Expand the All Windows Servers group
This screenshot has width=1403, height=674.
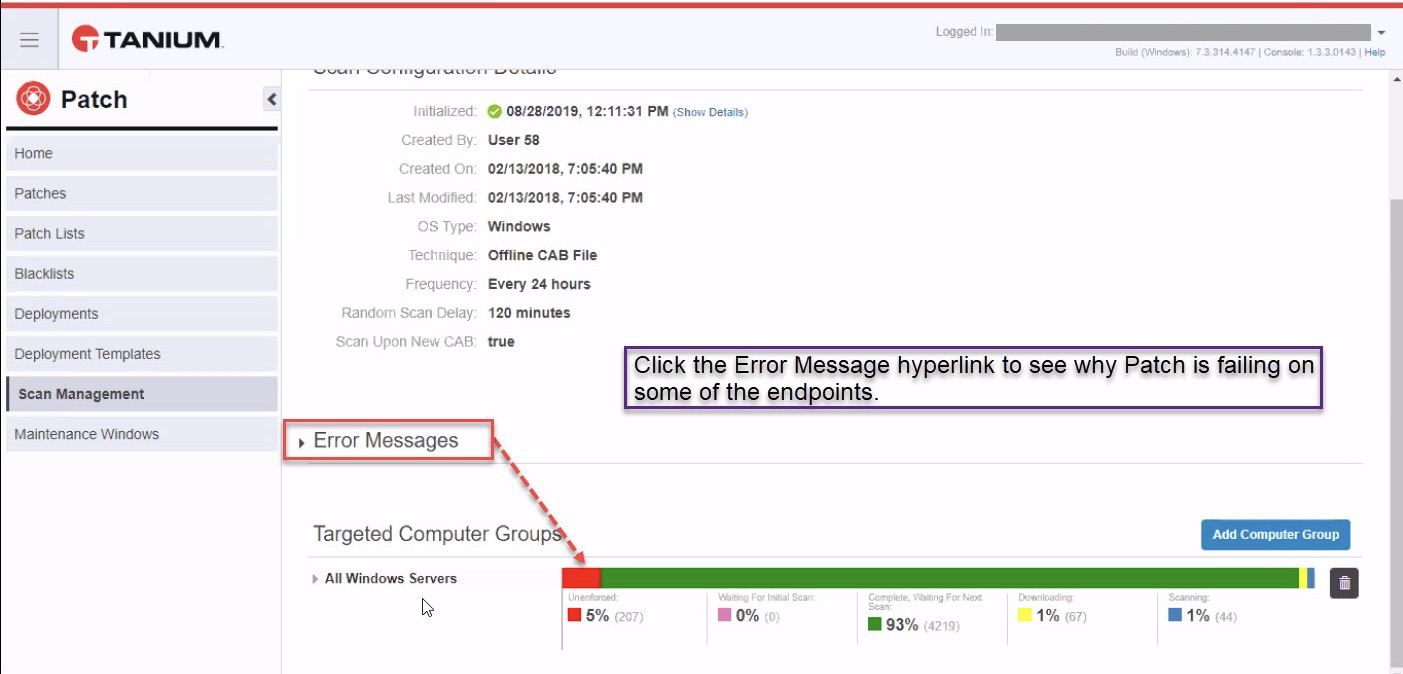316,579
